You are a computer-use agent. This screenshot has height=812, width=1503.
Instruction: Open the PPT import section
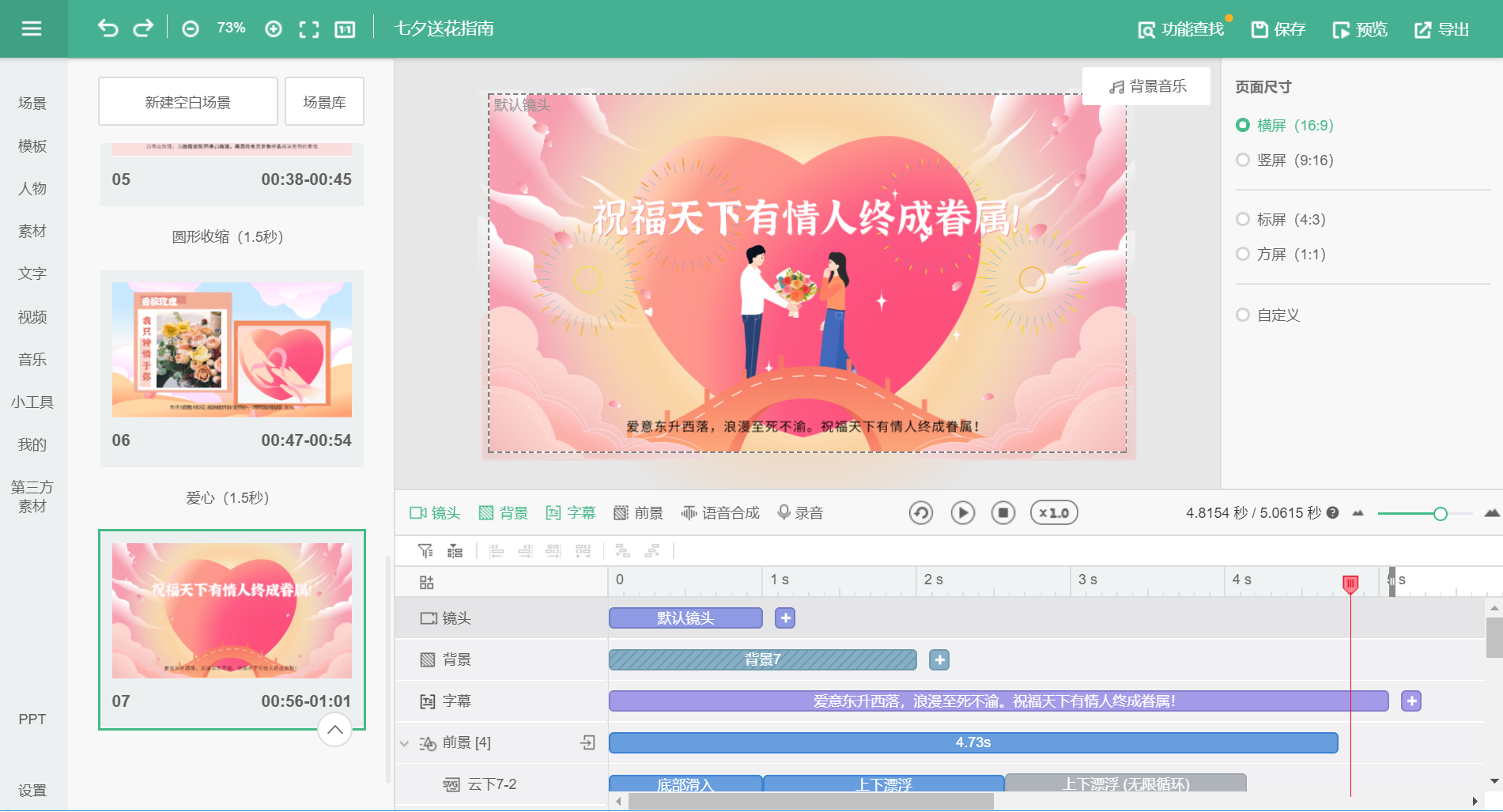[x=32, y=719]
